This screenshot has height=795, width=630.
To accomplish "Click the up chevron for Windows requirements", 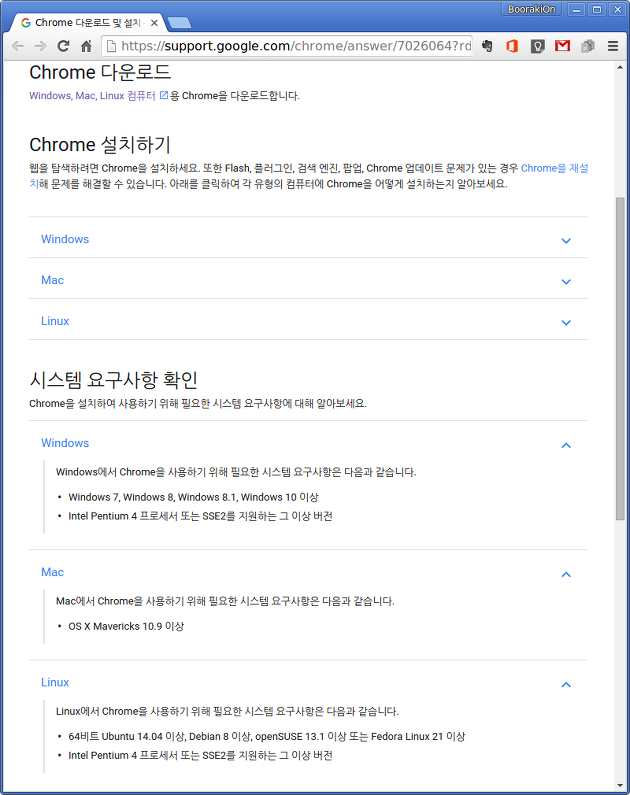I will coord(566,445).
